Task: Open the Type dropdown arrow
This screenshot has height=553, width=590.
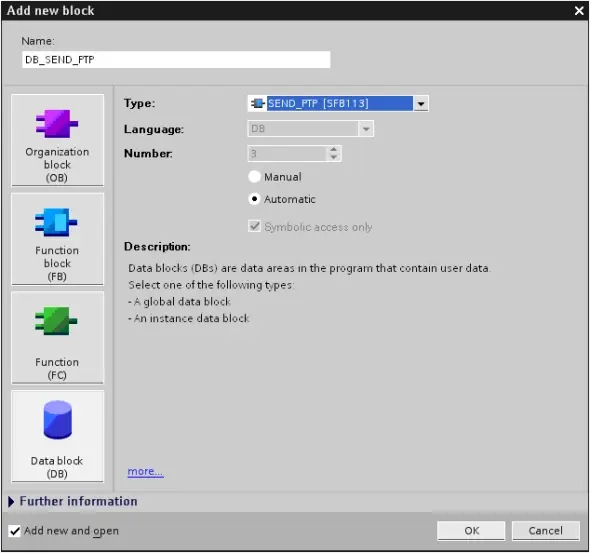Action: coord(421,103)
